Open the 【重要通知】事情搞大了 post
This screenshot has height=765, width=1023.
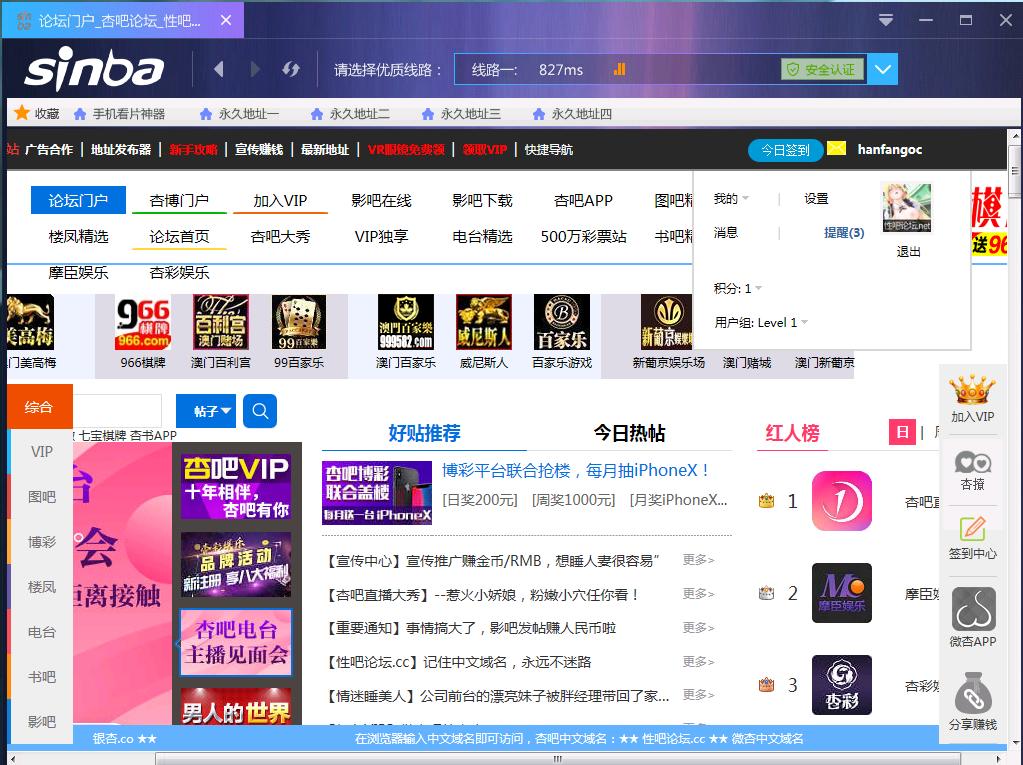click(x=470, y=628)
